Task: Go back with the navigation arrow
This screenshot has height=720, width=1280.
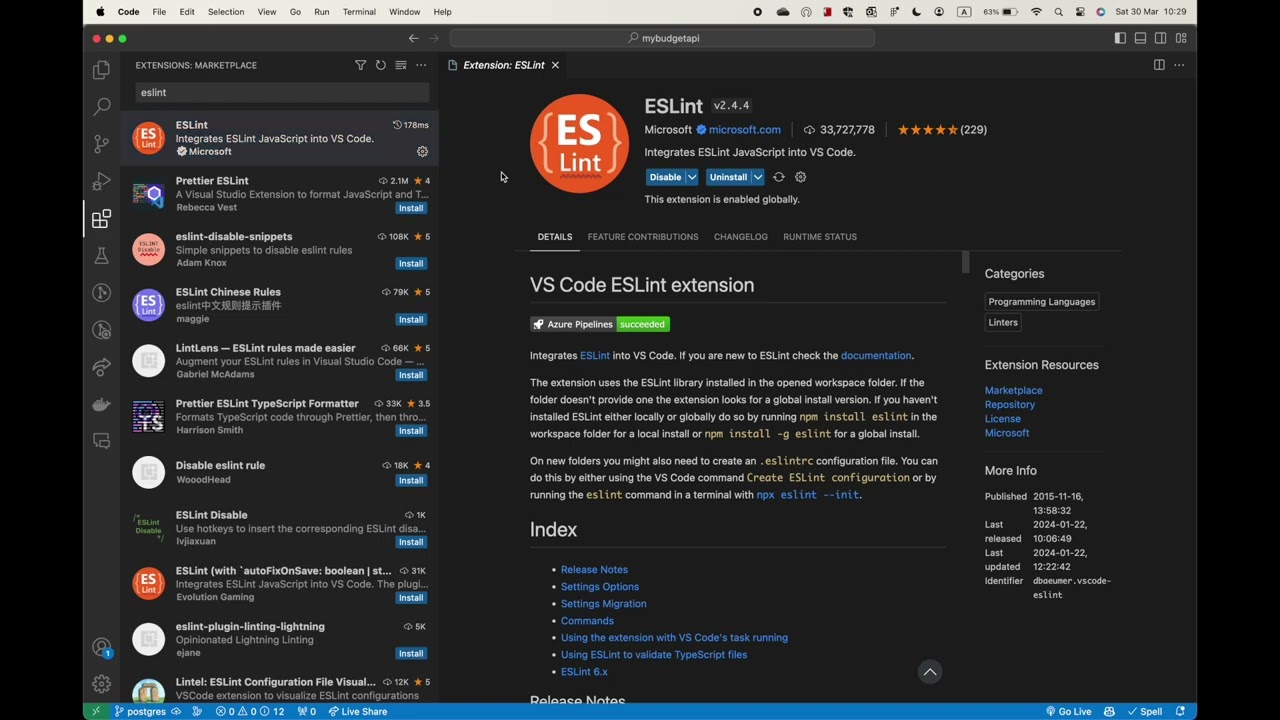Action: (413, 38)
